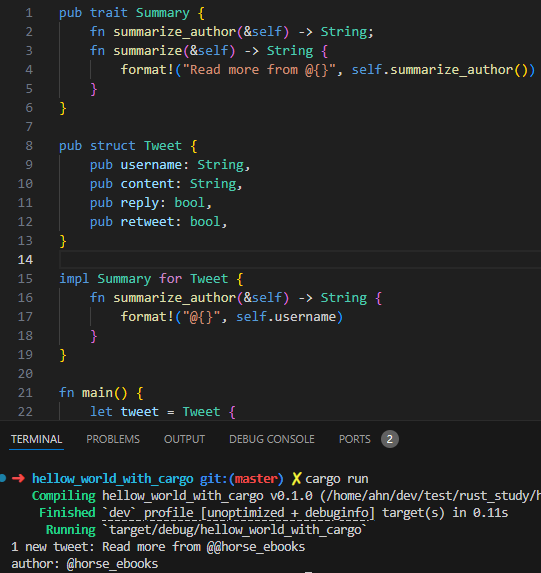Click 'hellow_world_with_cargo' in terminal prompt
Viewport: 541px width, 573px height.
click(x=113, y=479)
